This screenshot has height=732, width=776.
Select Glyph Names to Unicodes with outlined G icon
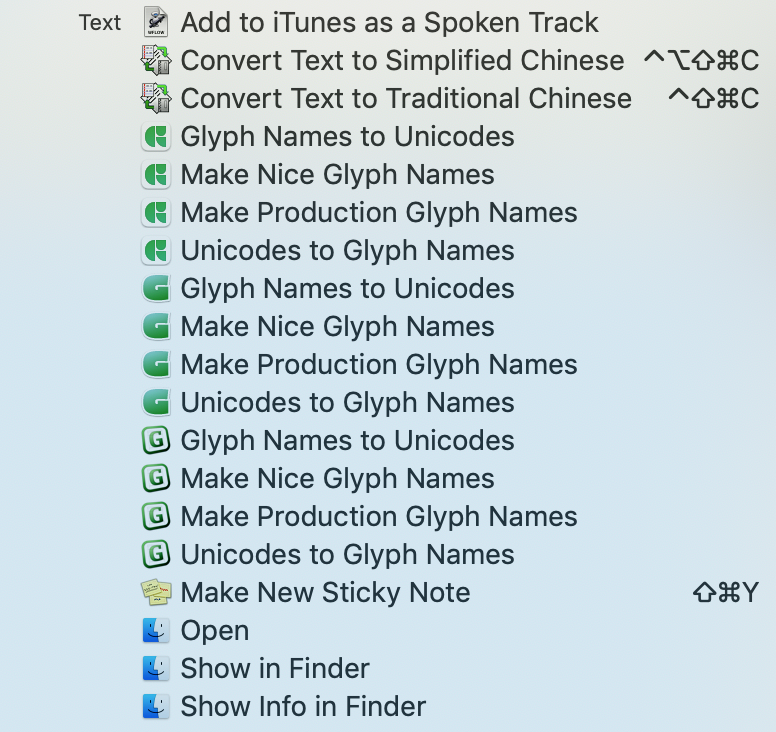point(347,440)
